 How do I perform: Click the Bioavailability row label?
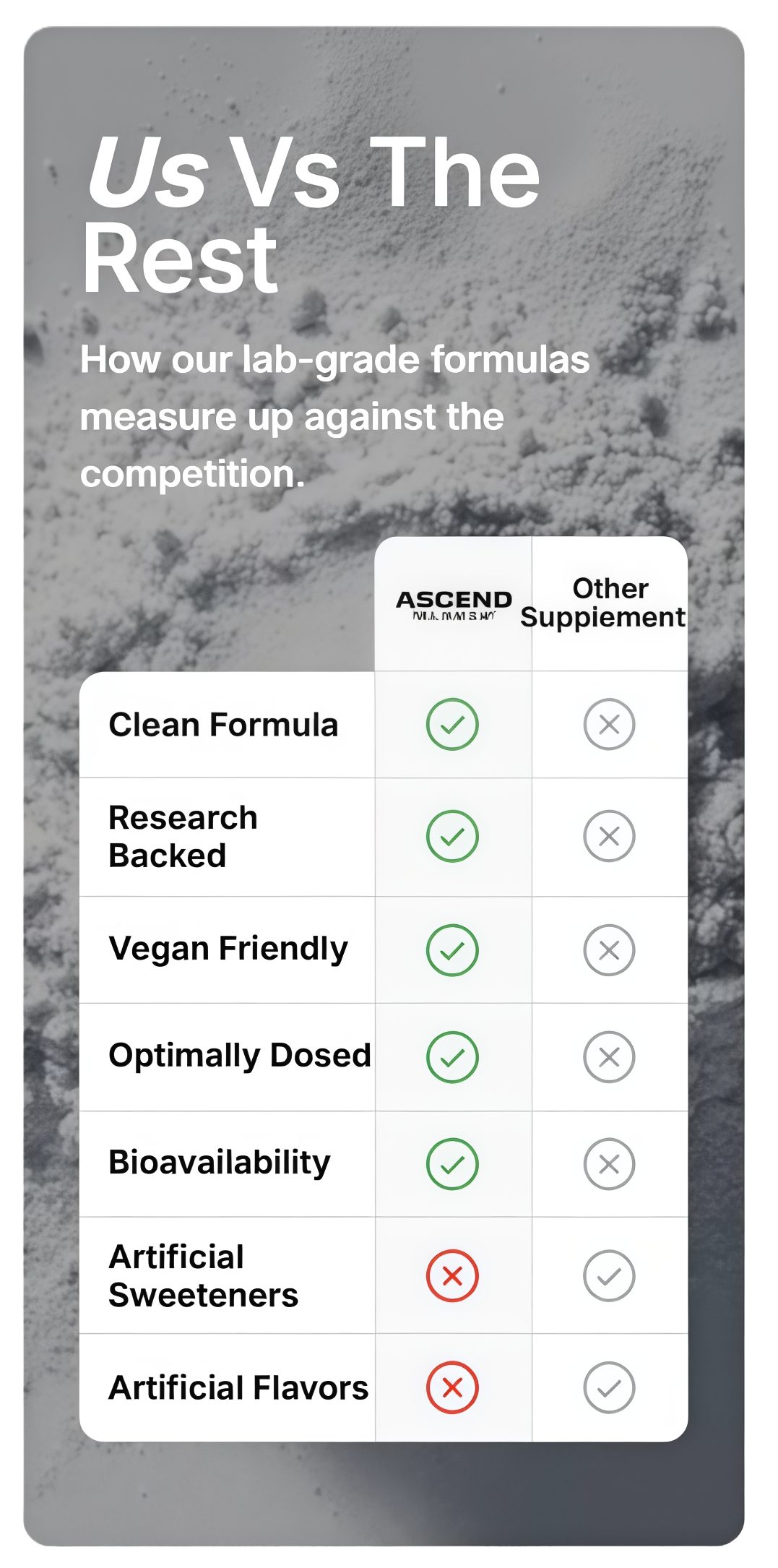220,1163
